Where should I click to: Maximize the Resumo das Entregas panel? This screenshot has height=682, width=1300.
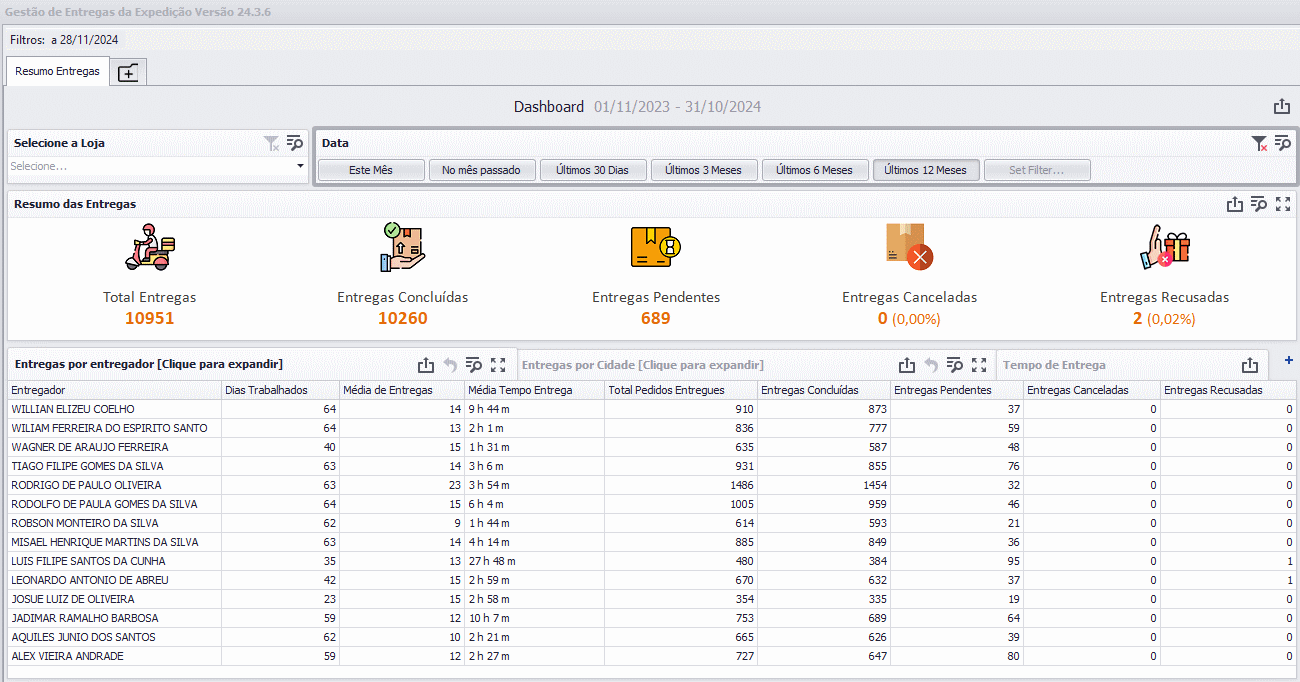click(1283, 204)
